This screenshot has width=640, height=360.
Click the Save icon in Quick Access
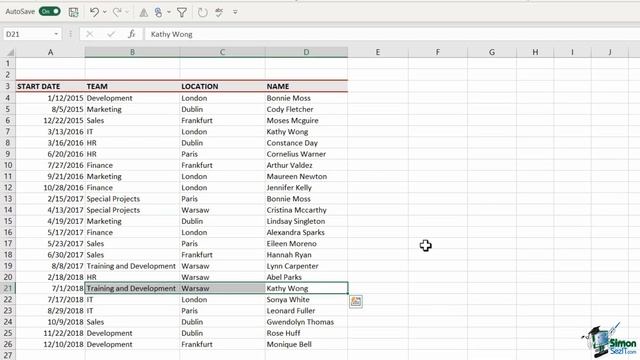coord(73,12)
